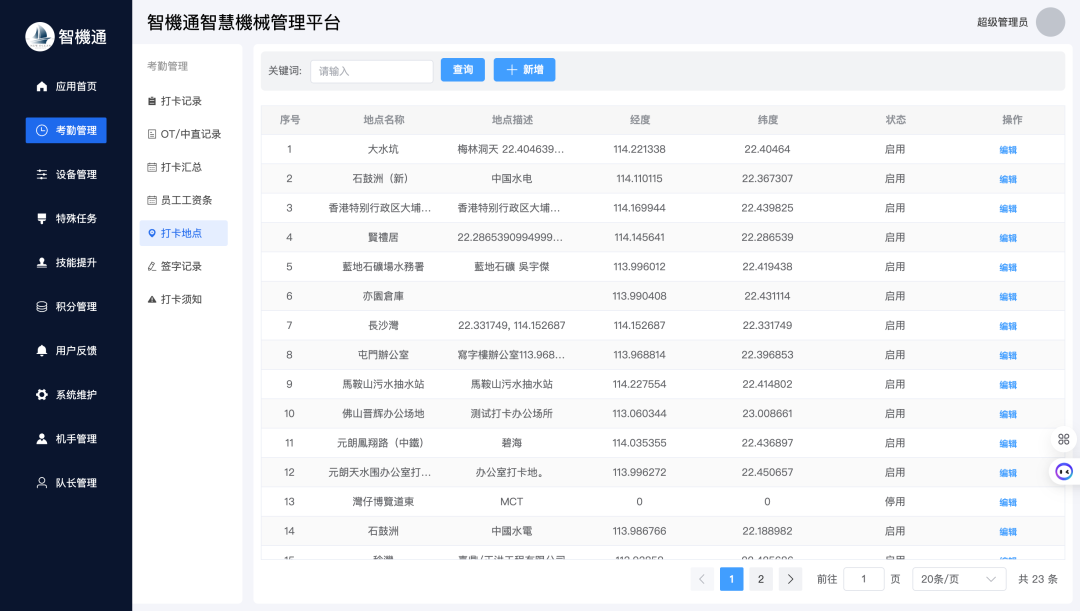The height and width of the screenshot is (611, 1080).
Task: Click the previous page left arrow
Action: (702, 579)
